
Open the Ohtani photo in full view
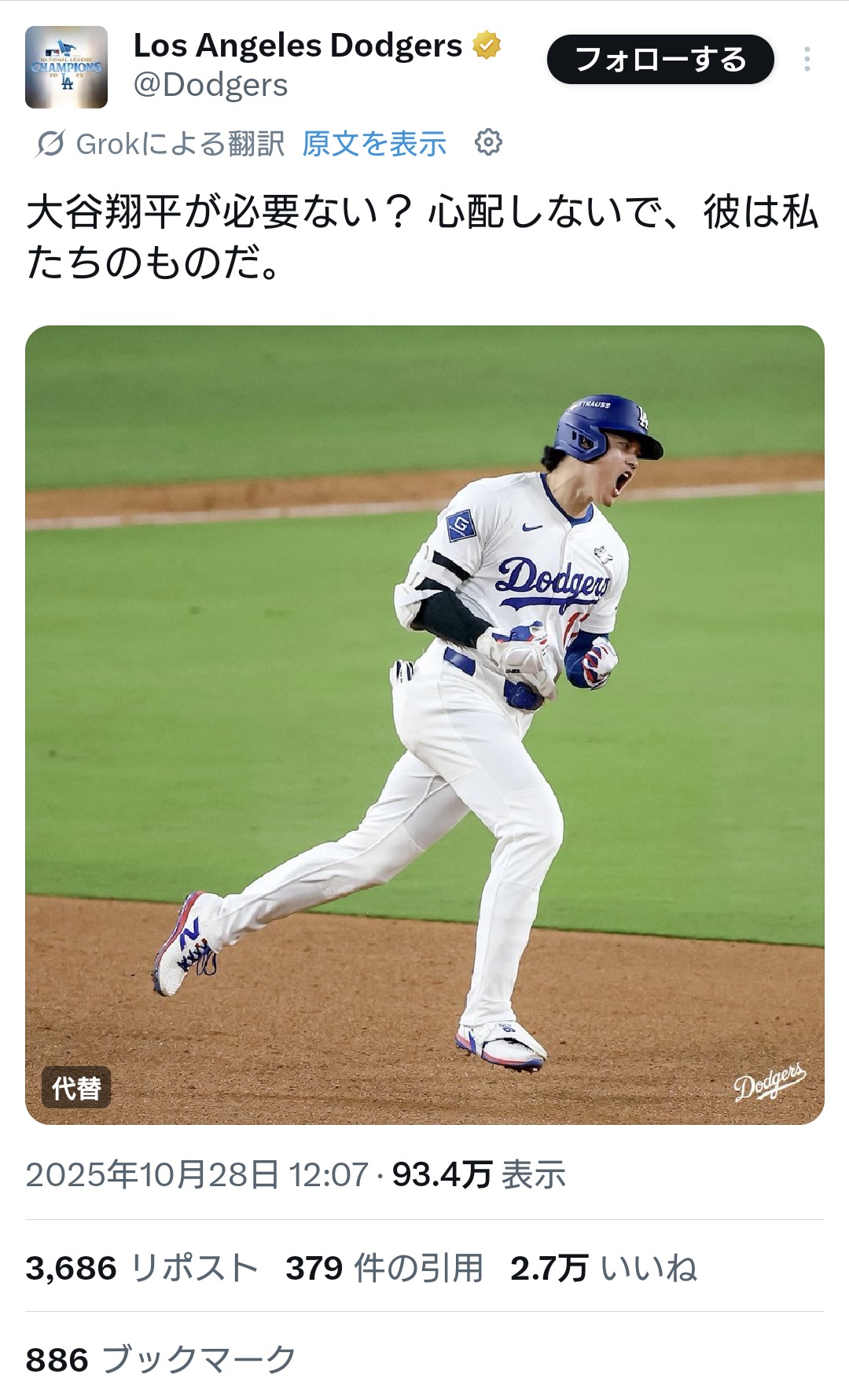tap(424, 725)
